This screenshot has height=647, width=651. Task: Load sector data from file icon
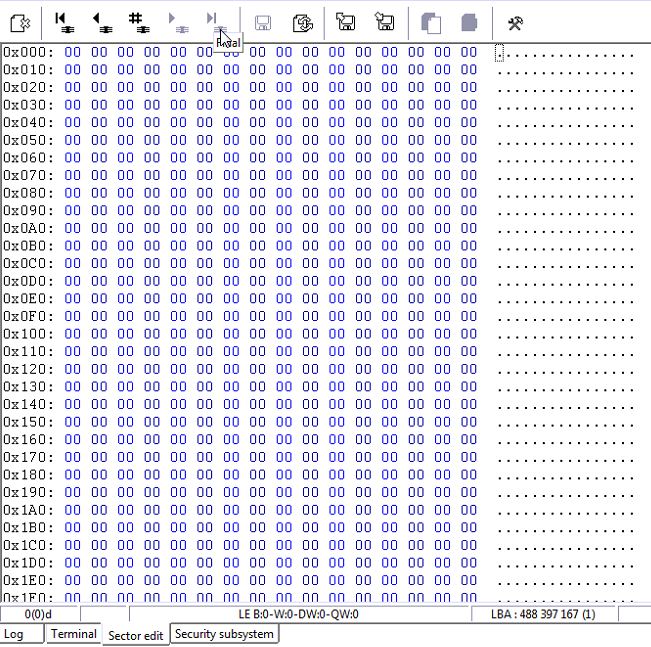pyautogui.click(x=345, y=22)
